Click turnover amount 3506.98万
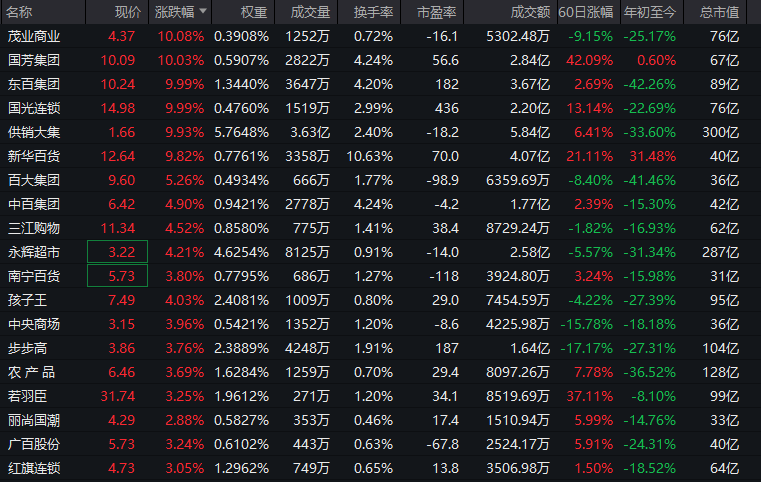Image resolution: width=761 pixels, height=482 pixels. point(518,468)
